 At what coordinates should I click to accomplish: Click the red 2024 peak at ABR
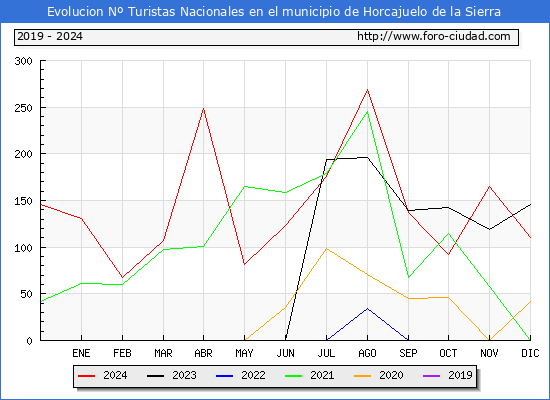[x=203, y=109]
